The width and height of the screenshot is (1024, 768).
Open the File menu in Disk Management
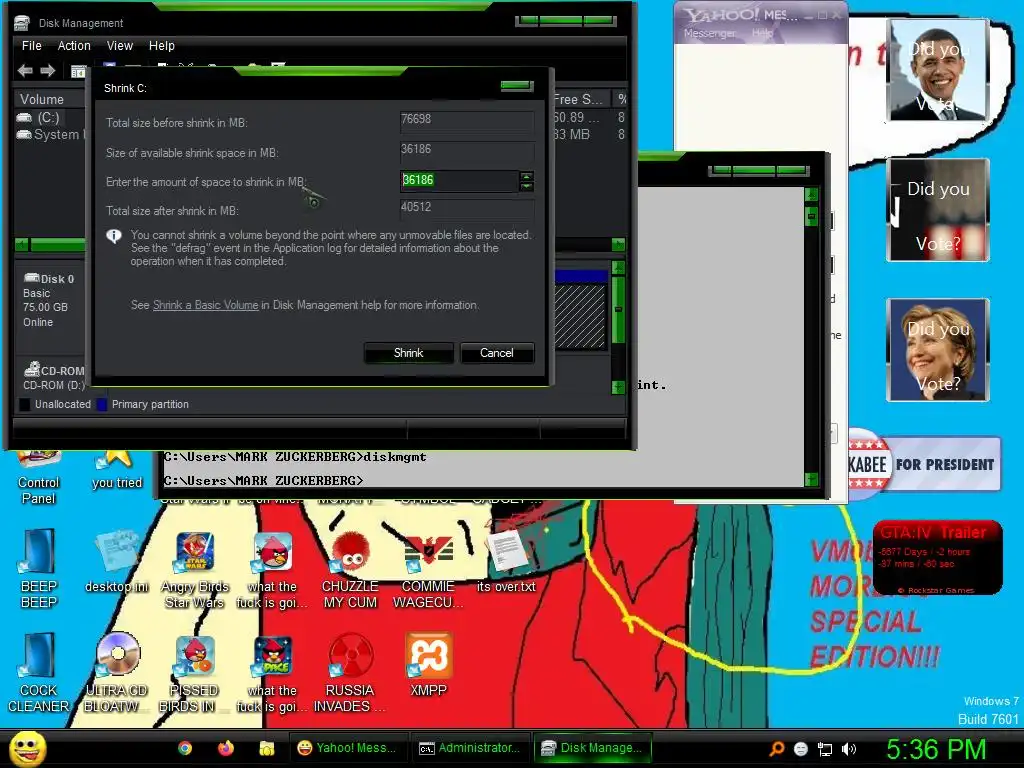click(31, 46)
